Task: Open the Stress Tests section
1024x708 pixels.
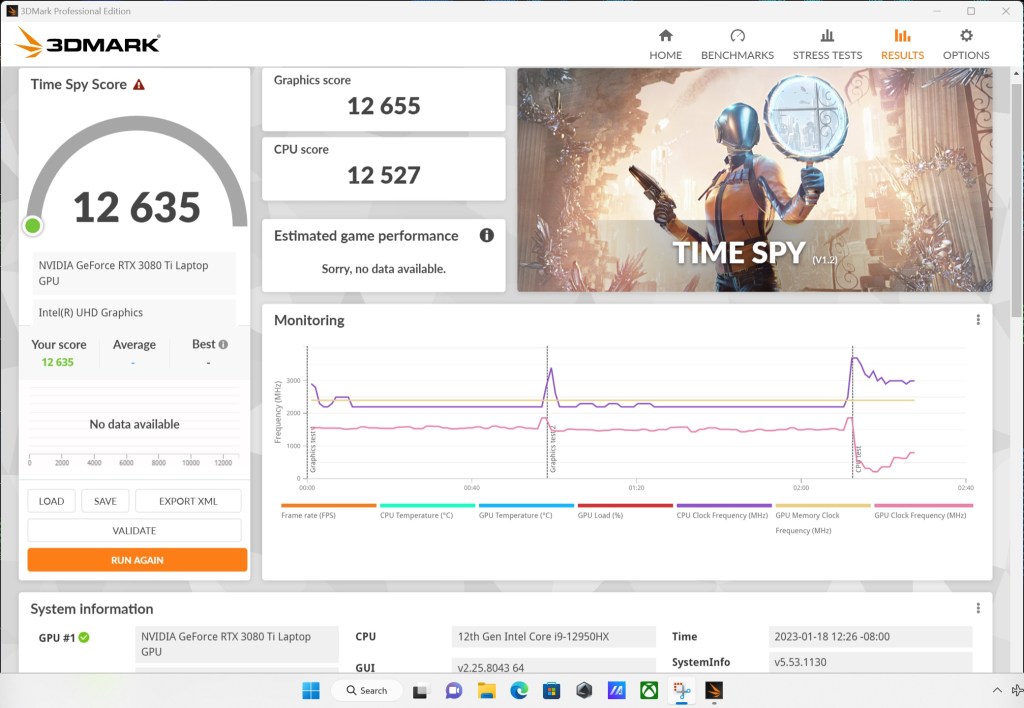Action: tap(827, 42)
